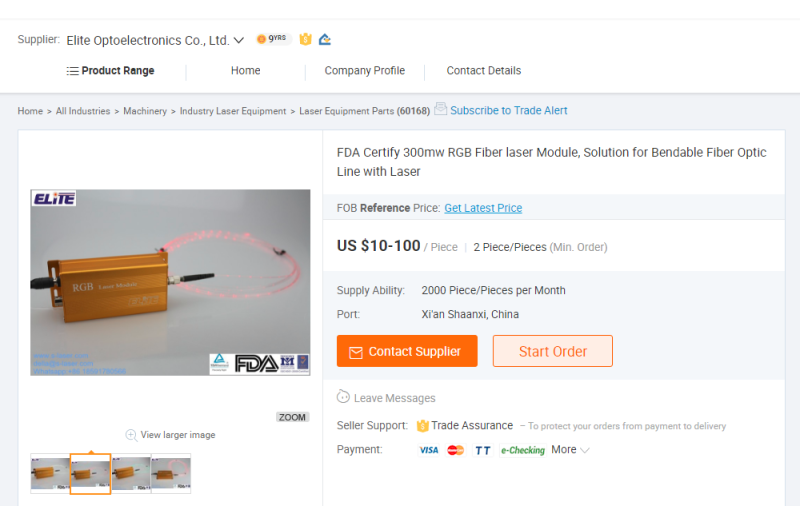The width and height of the screenshot is (800, 506).
Task: Click the 9YRS gold supplier badge
Action: (273, 39)
